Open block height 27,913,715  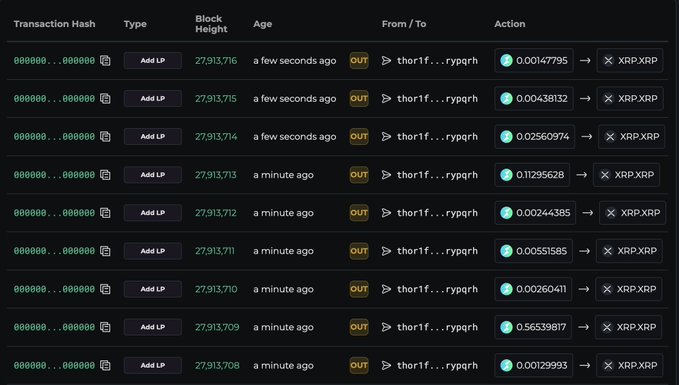(x=216, y=99)
